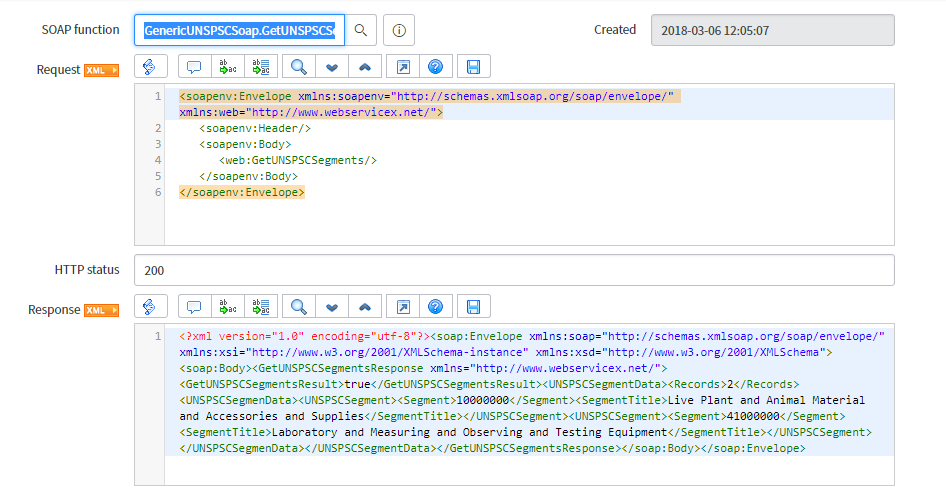Toggle syntax highlighting in Request toolbar
The image size is (946, 493).
tap(150, 67)
